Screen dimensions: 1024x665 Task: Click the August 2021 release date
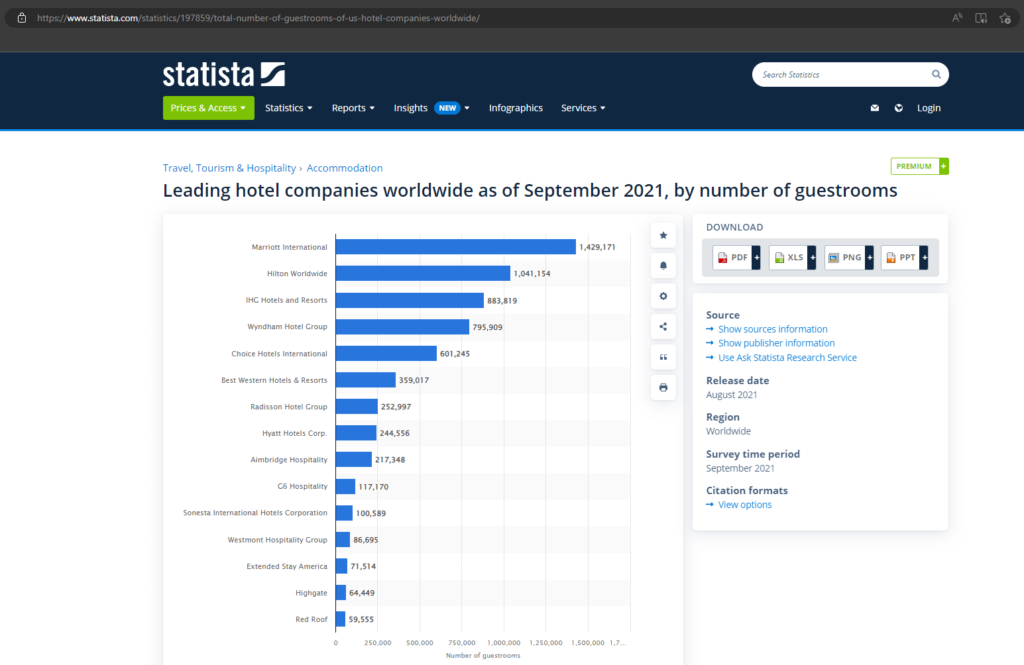[731, 395]
